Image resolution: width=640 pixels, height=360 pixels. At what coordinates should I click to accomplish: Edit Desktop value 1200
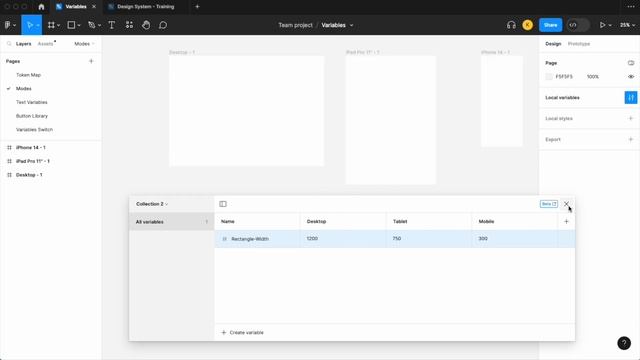click(x=343, y=239)
